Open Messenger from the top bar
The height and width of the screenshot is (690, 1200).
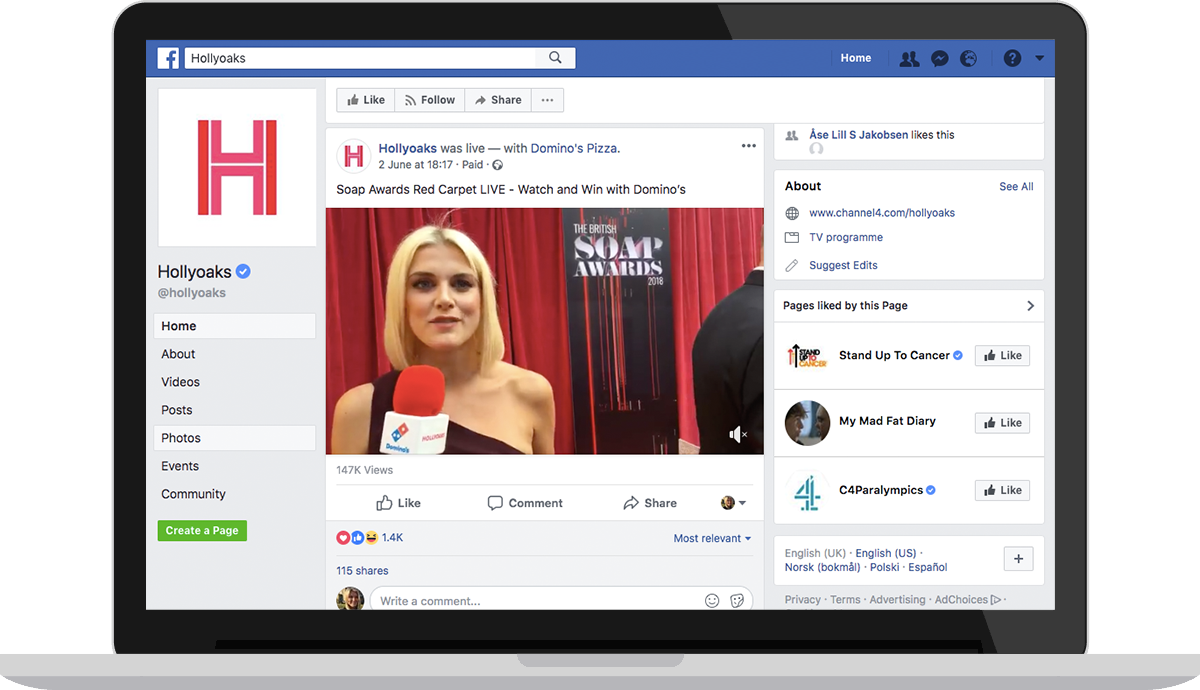point(939,58)
